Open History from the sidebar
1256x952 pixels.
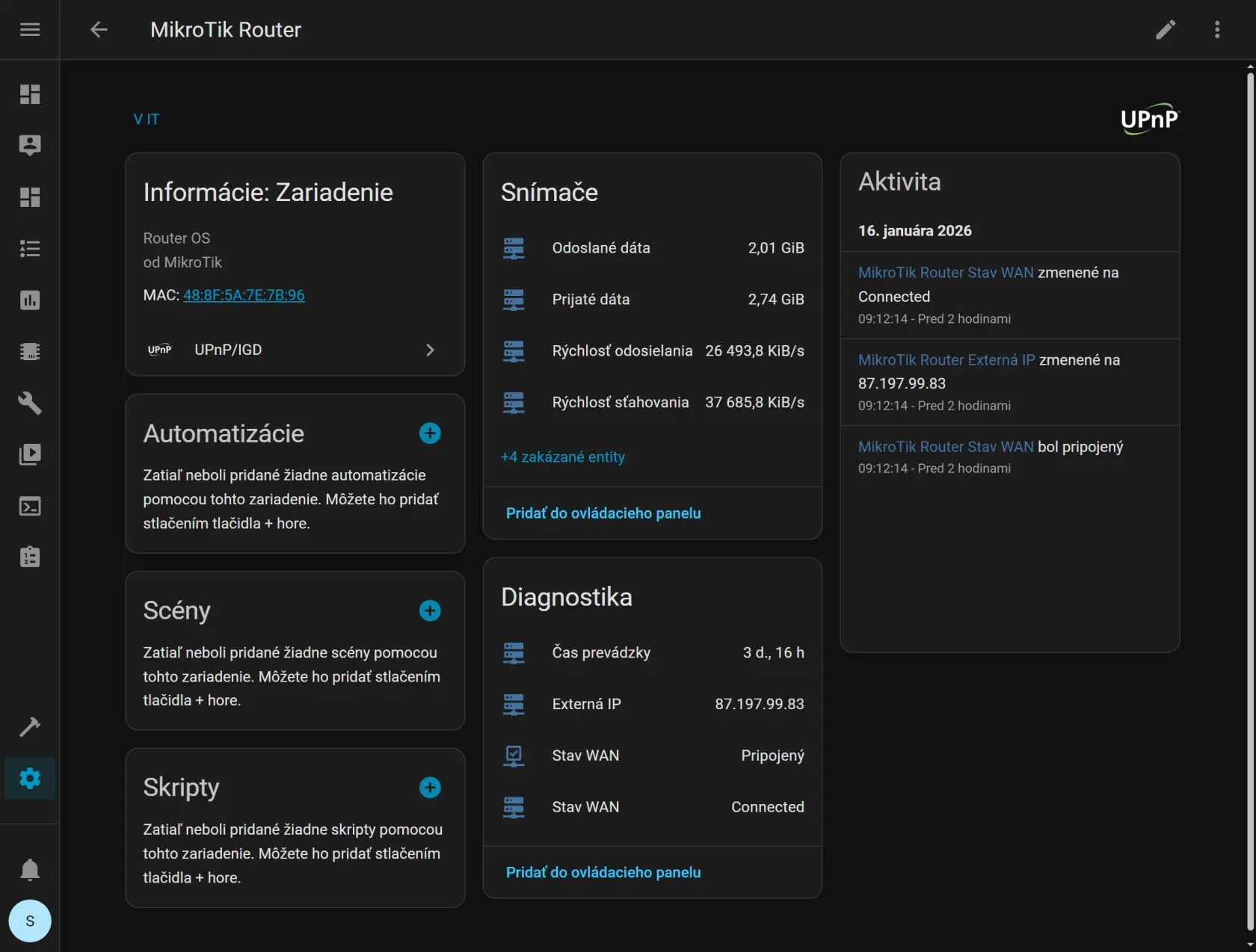[30, 300]
